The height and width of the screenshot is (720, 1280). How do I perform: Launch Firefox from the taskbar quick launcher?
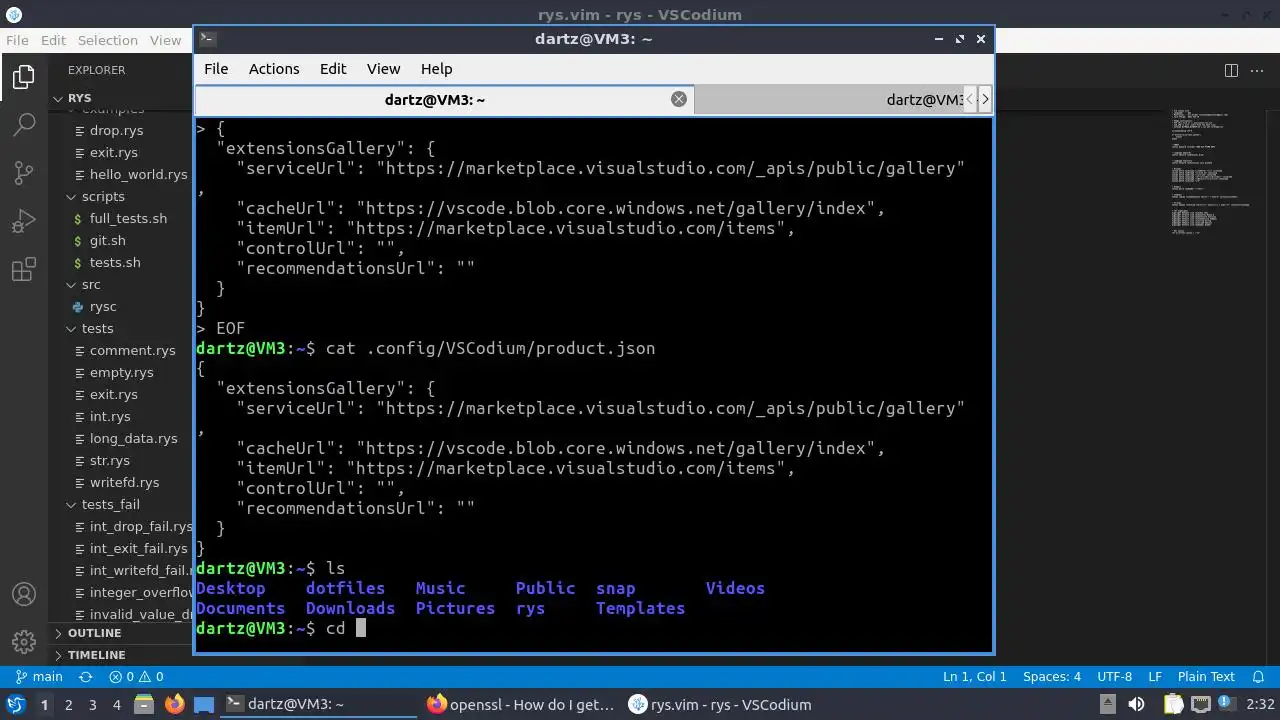(x=174, y=705)
